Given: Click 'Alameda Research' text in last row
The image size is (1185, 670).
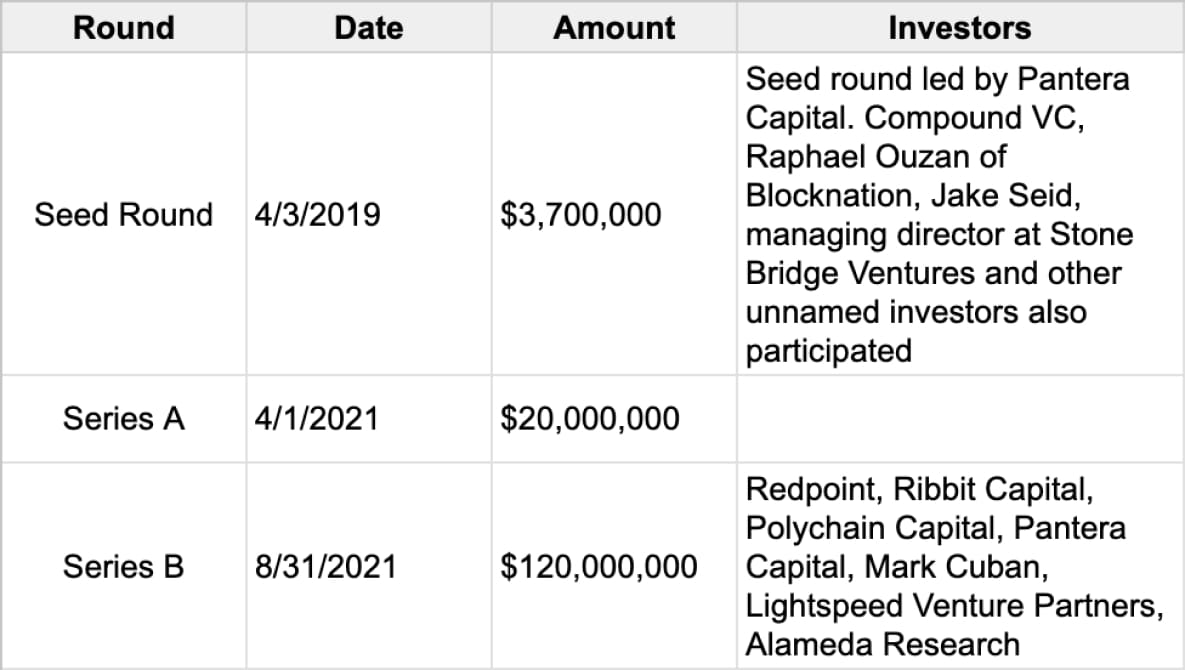Looking at the screenshot, I should coord(883,645).
